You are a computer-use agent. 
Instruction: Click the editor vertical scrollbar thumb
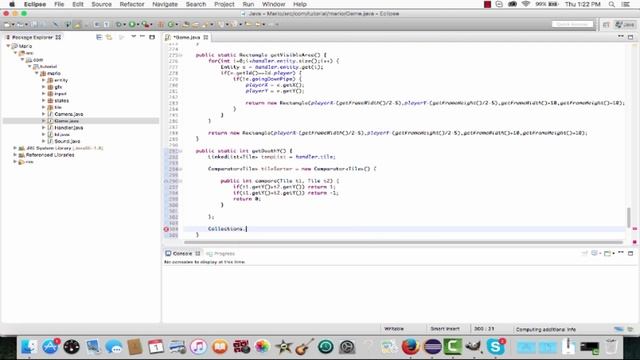coord(629,217)
